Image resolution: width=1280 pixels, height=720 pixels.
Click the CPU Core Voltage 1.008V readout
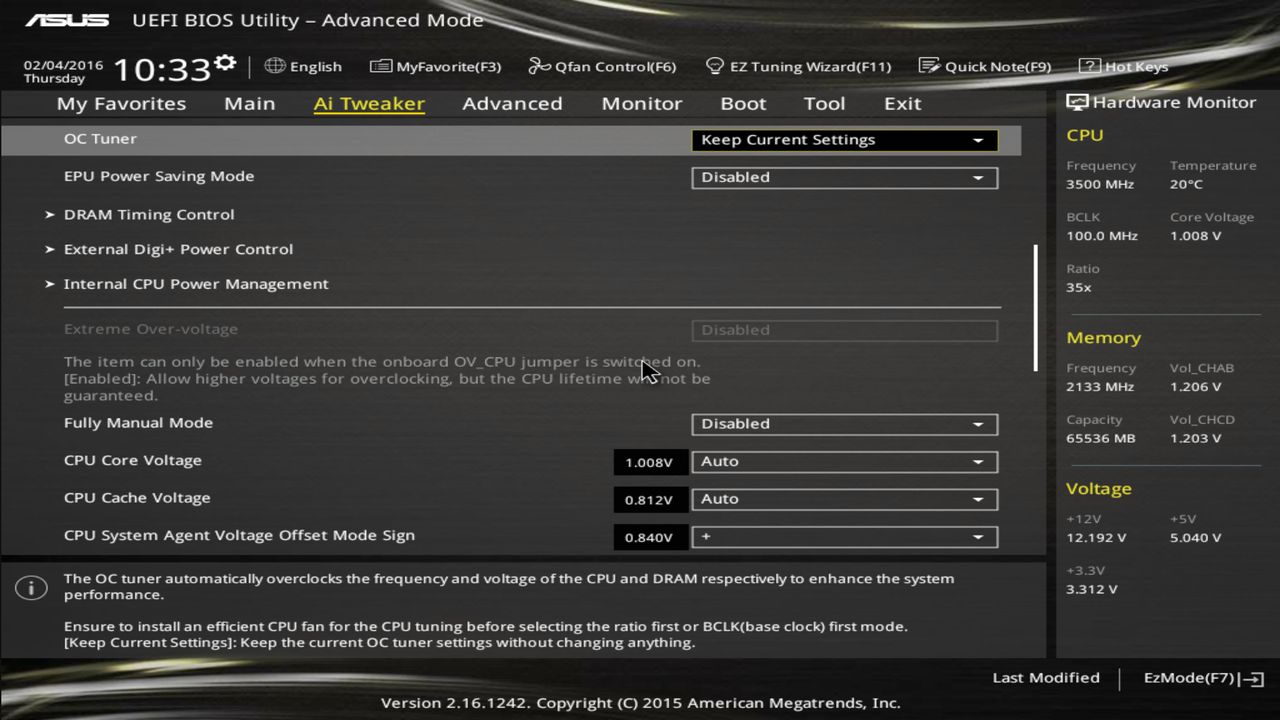649,462
